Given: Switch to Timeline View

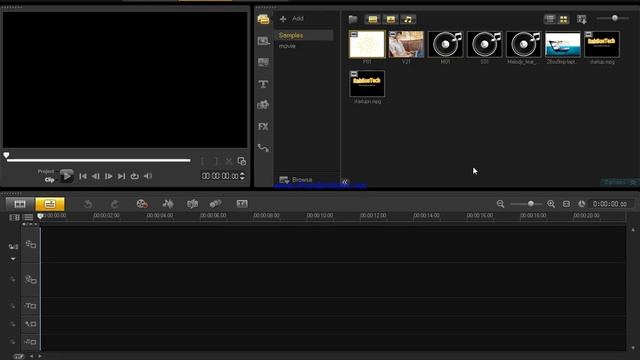Looking at the screenshot, I should (x=50, y=204).
